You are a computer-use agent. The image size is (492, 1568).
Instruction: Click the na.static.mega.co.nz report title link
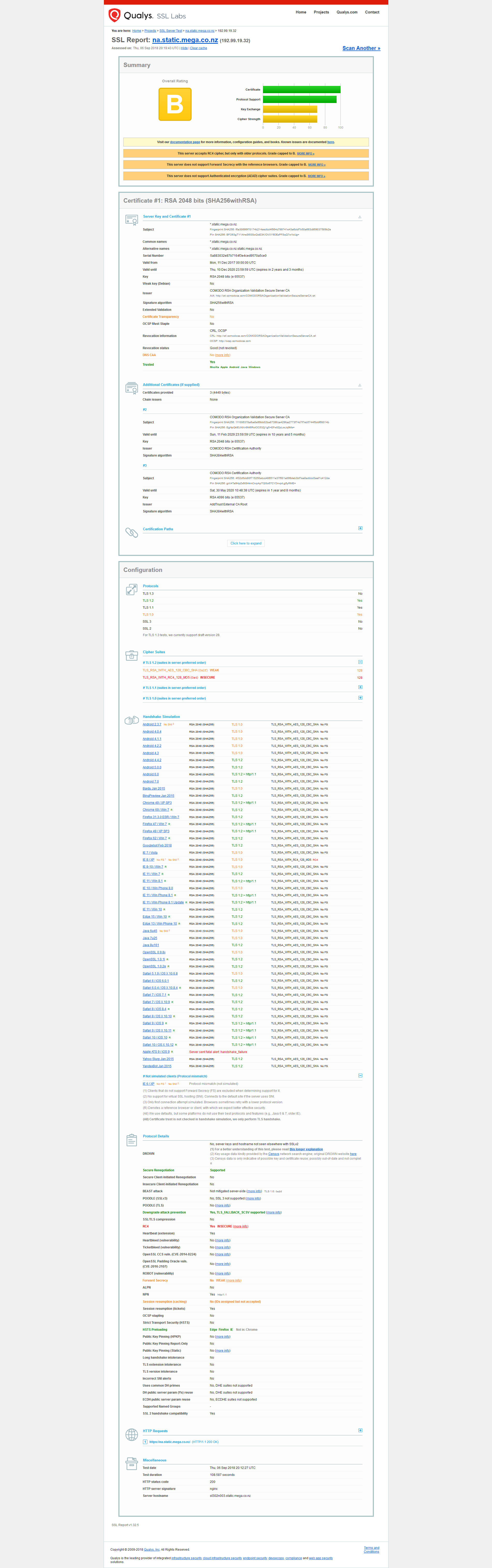coord(185,40)
